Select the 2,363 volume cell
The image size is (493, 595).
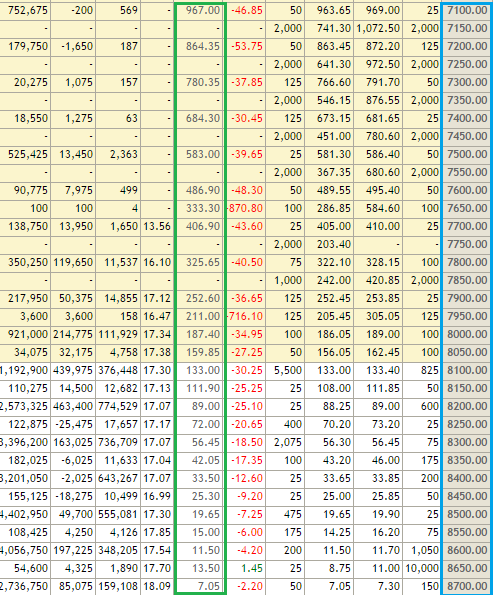[118, 154]
